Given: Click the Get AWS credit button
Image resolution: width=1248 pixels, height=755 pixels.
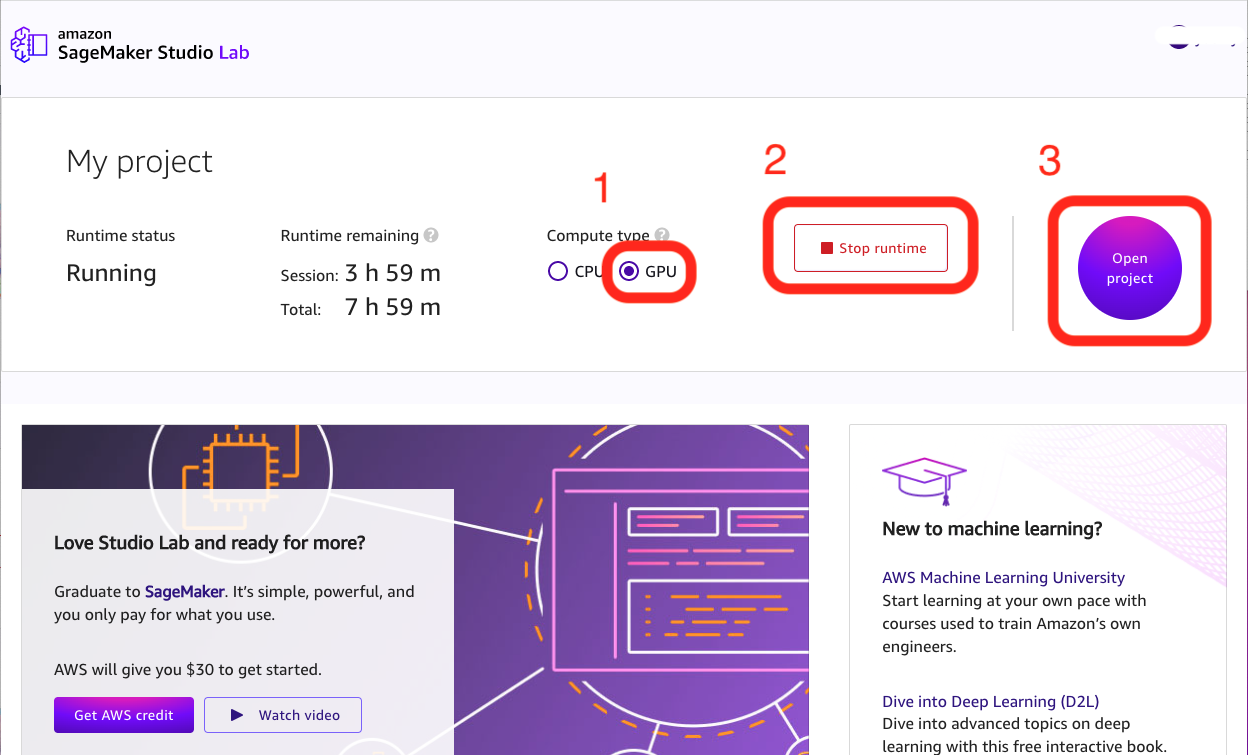Looking at the screenshot, I should [124, 715].
